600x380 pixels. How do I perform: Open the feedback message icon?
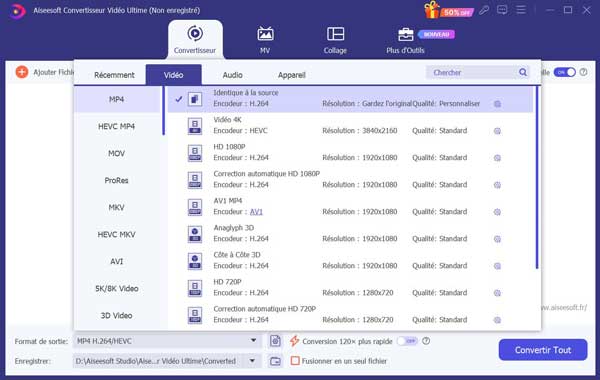pyautogui.click(x=502, y=10)
